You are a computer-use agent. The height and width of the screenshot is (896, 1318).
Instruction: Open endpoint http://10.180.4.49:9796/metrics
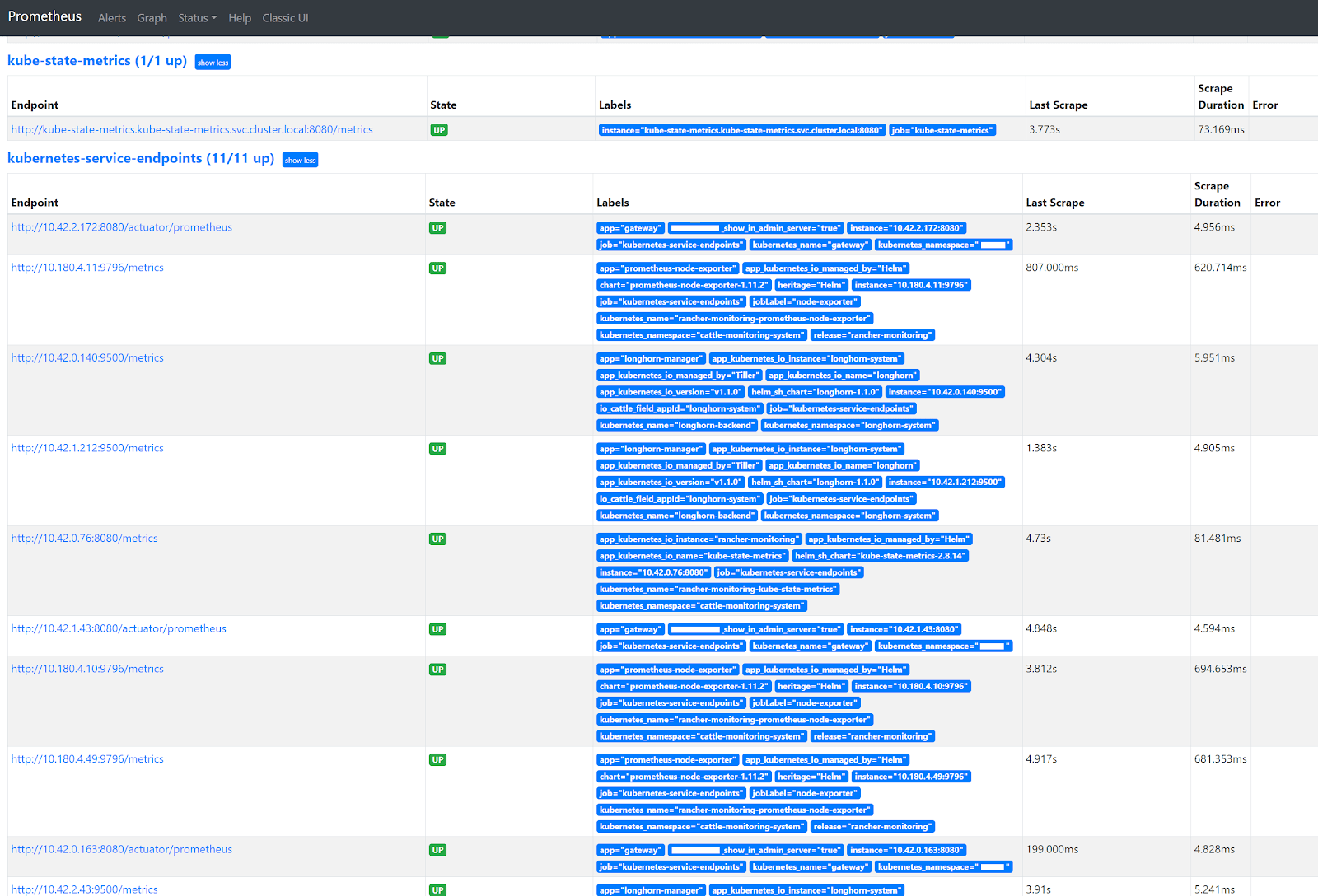pyautogui.click(x=87, y=758)
